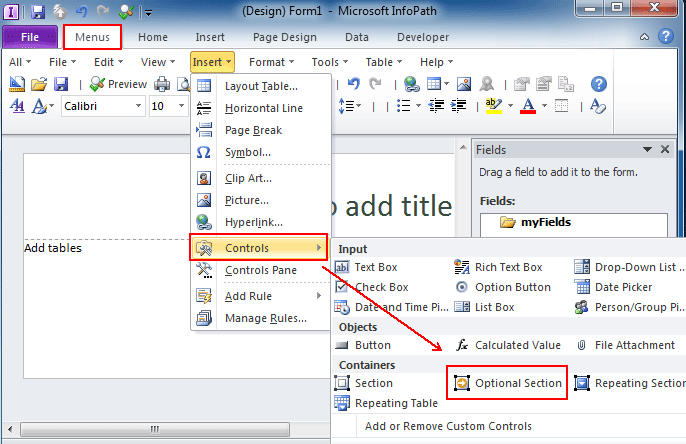Switch to the Home ribbon tab
Viewport: 686px width, 444px height.
click(153, 37)
